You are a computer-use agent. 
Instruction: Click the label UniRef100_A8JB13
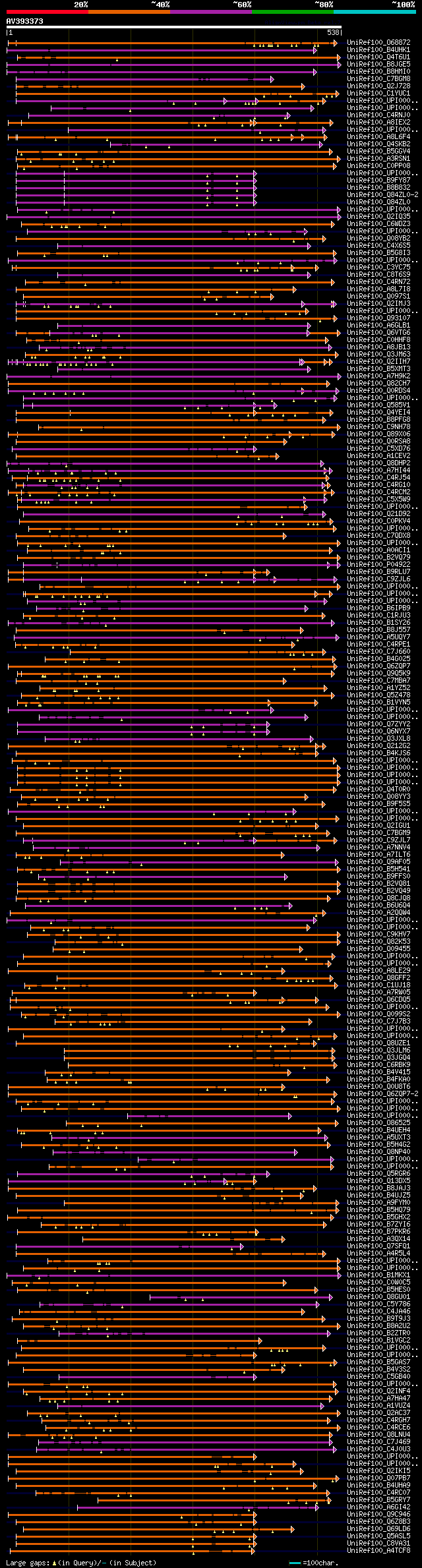click(378, 347)
